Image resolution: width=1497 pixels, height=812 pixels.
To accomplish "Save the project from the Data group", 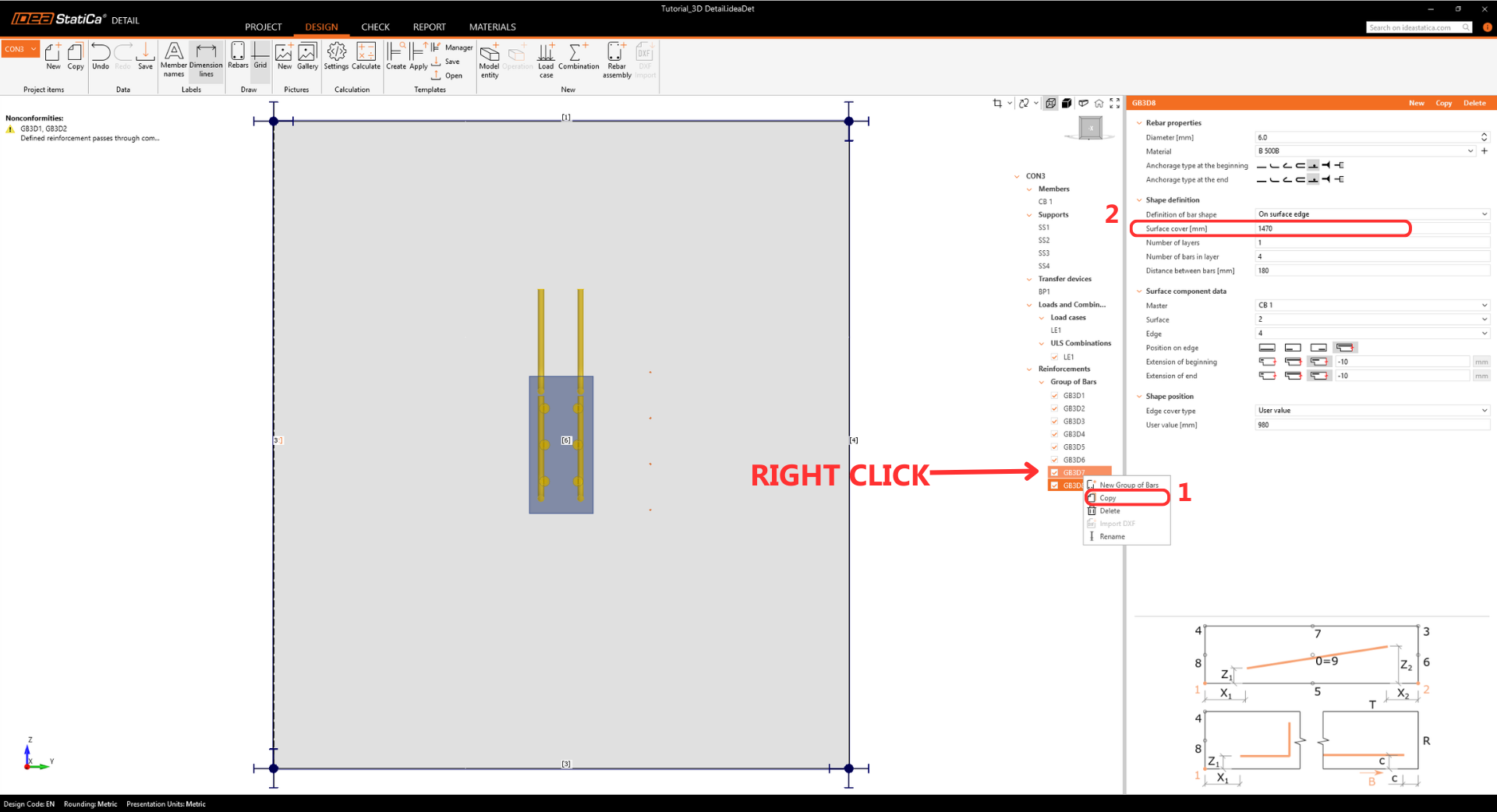I will point(146,56).
